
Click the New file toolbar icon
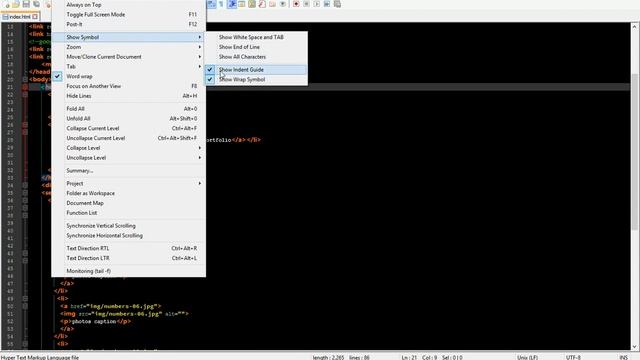click(7, 4)
